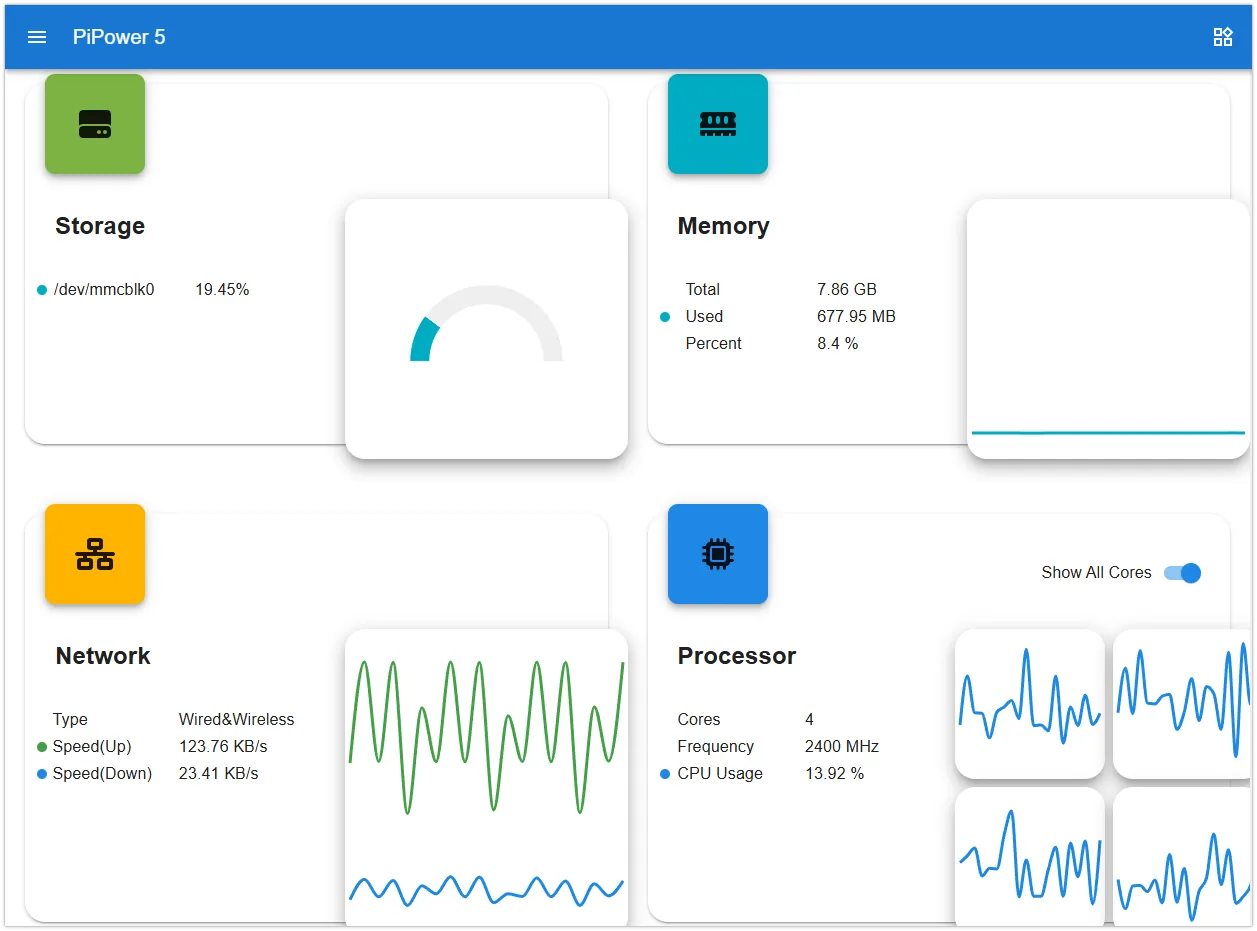Click the network speed line chart

(x=486, y=778)
